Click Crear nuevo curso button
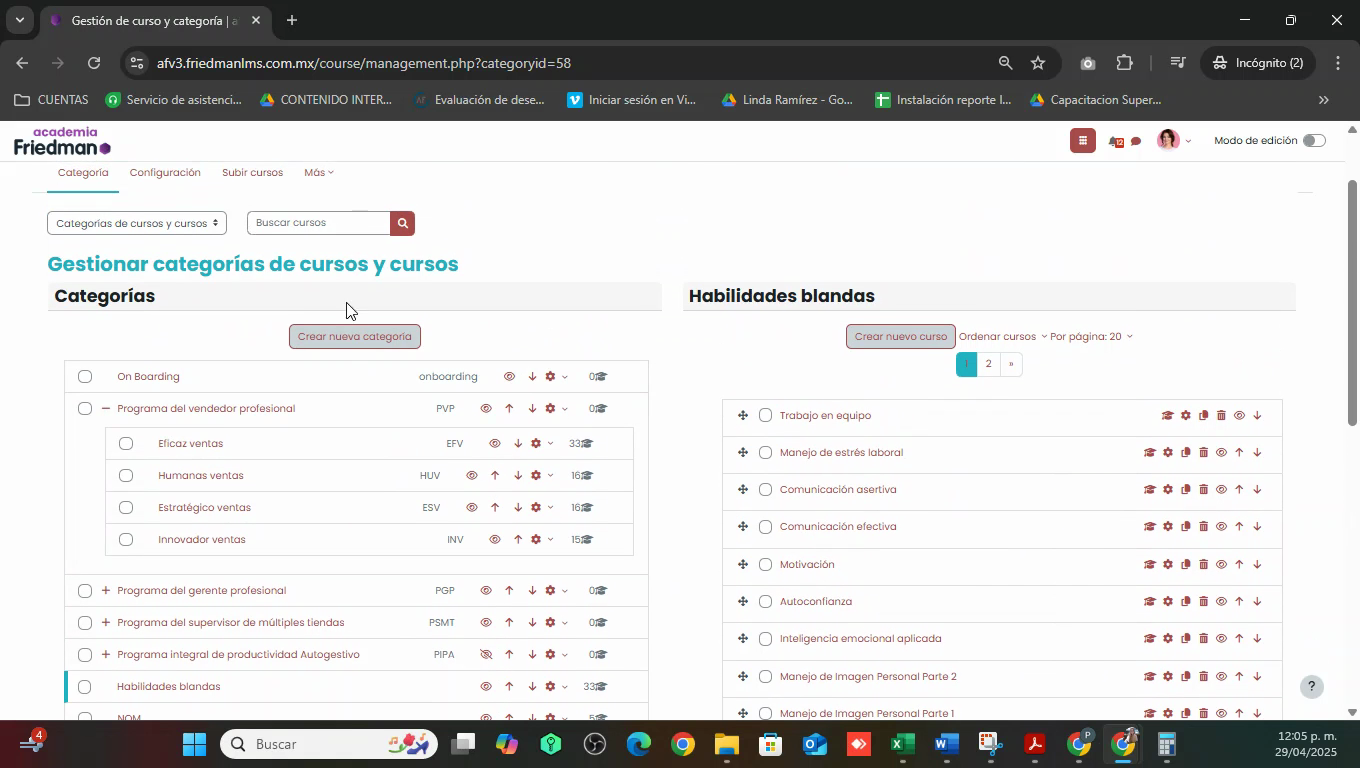This screenshot has width=1360, height=768. [901, 337]
